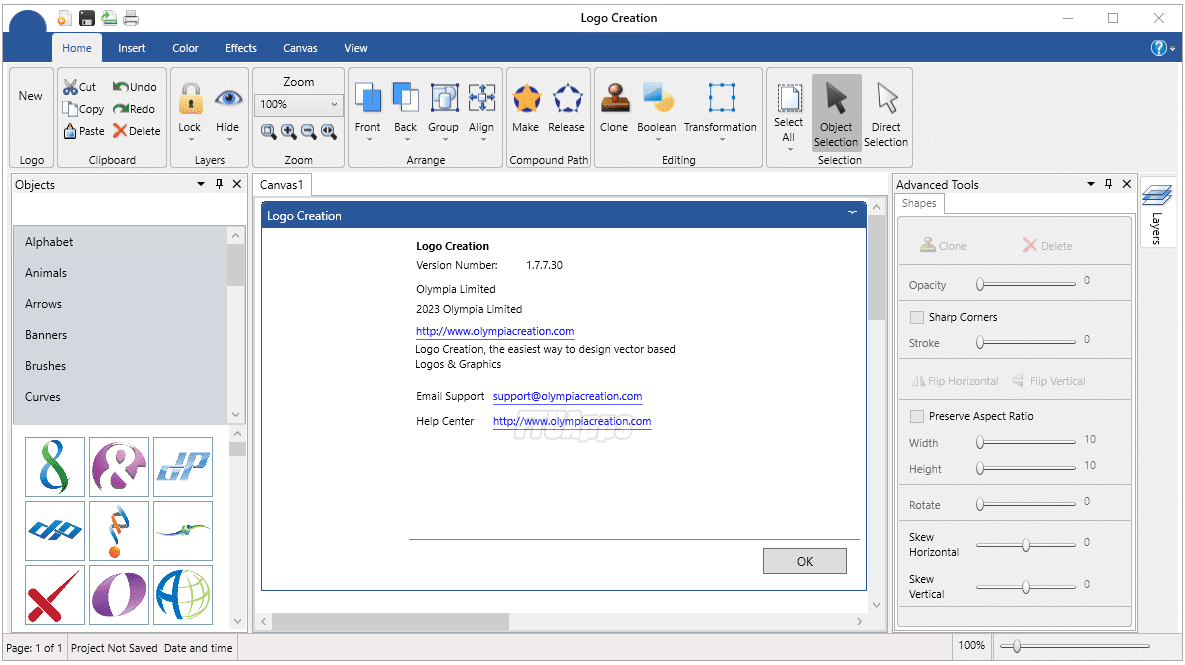Switch to the Insert ribbon tab
The height and width of the screenshot is (665, 1185).
click(x=131, y=48)
